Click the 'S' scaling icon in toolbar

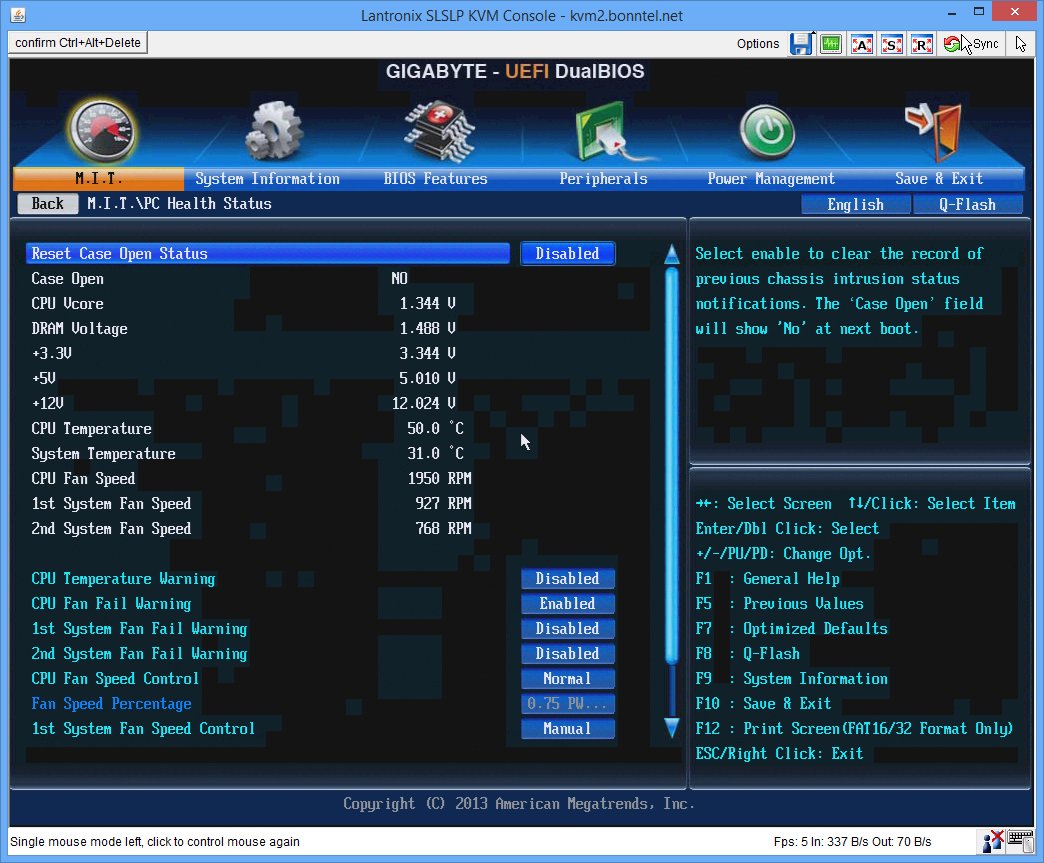(891, 44)
